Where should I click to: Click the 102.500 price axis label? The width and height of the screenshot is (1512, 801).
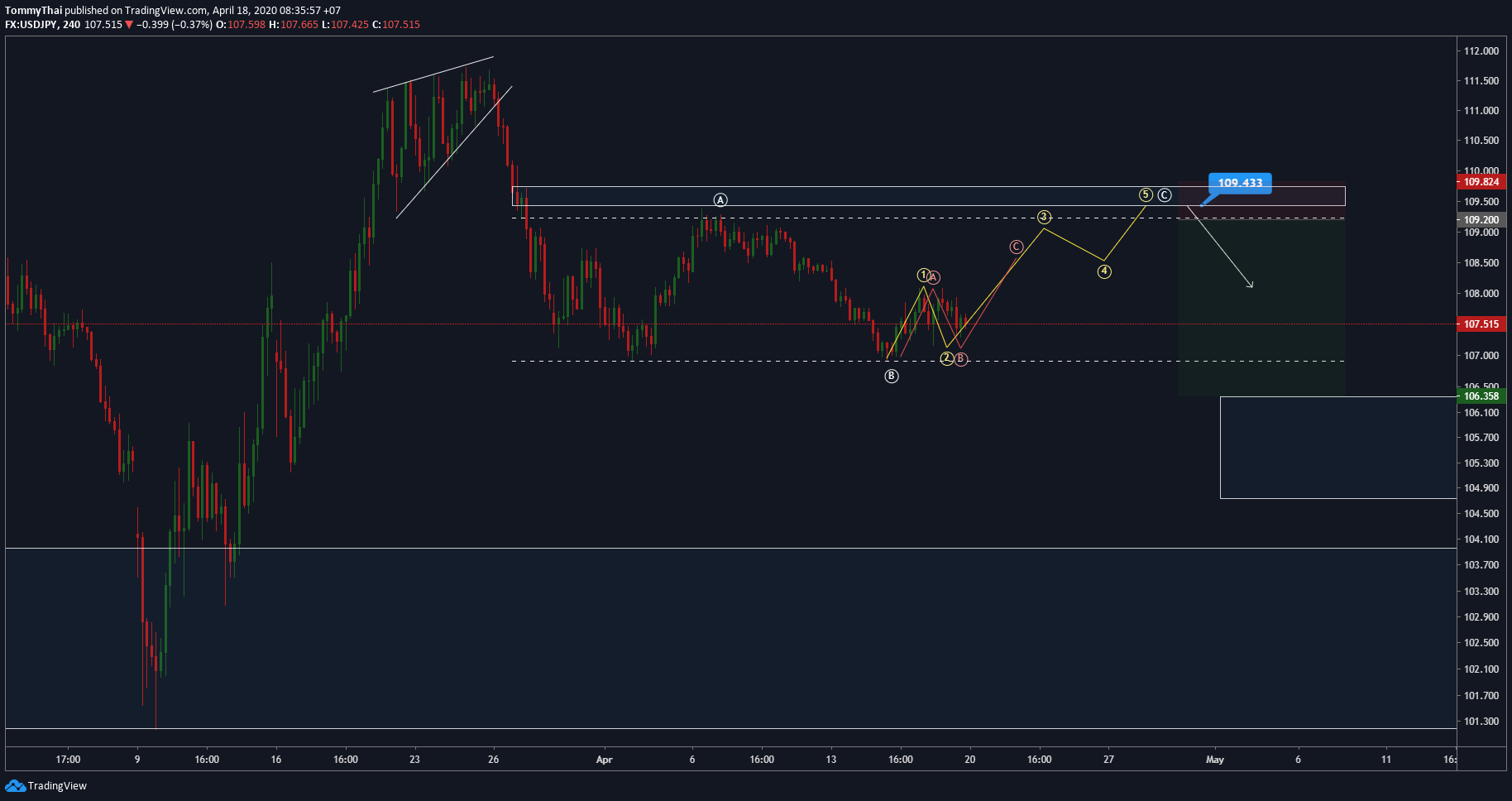tap(1481, 643)
